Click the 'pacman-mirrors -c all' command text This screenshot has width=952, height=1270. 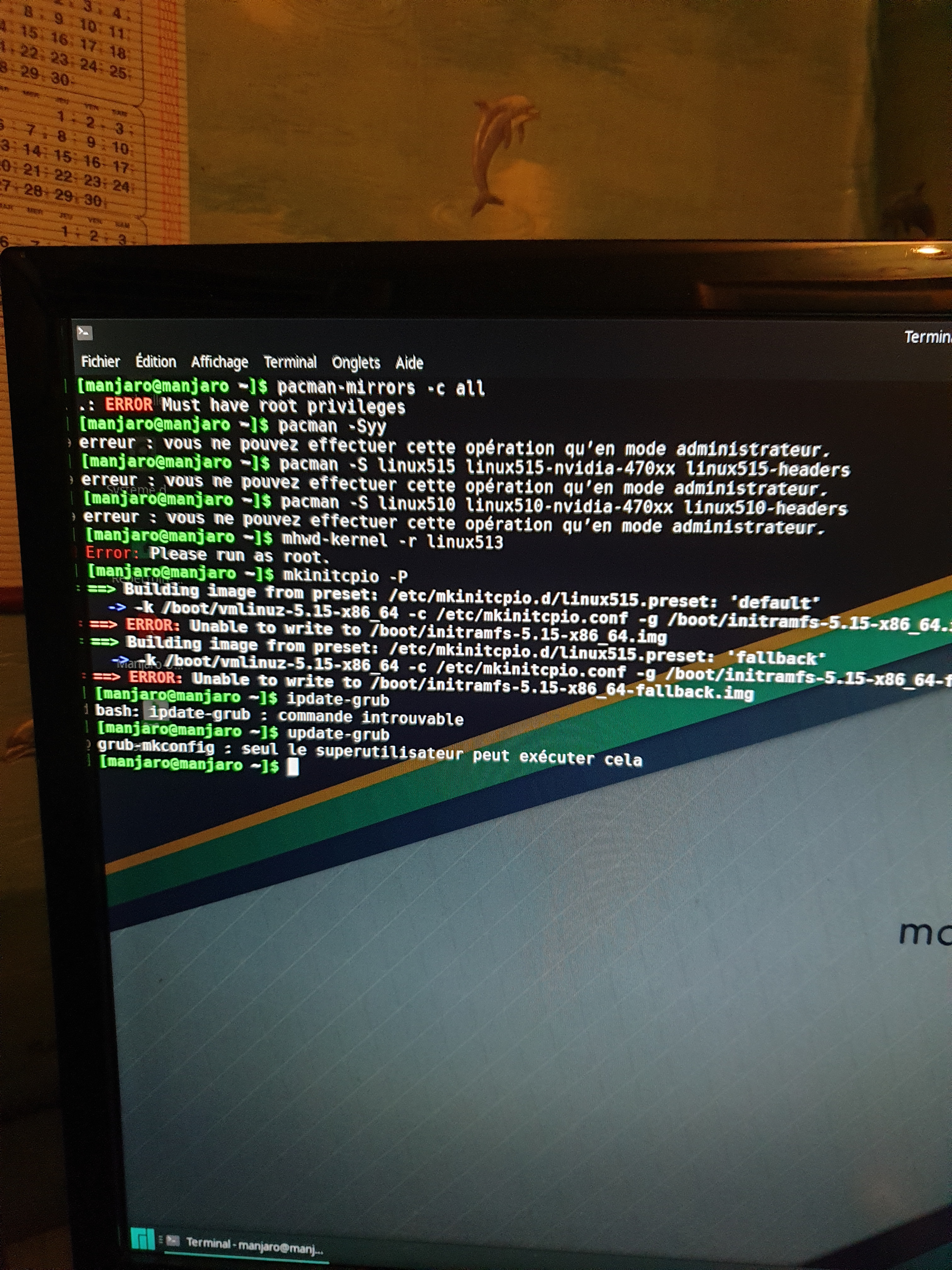tap(381, 388)
